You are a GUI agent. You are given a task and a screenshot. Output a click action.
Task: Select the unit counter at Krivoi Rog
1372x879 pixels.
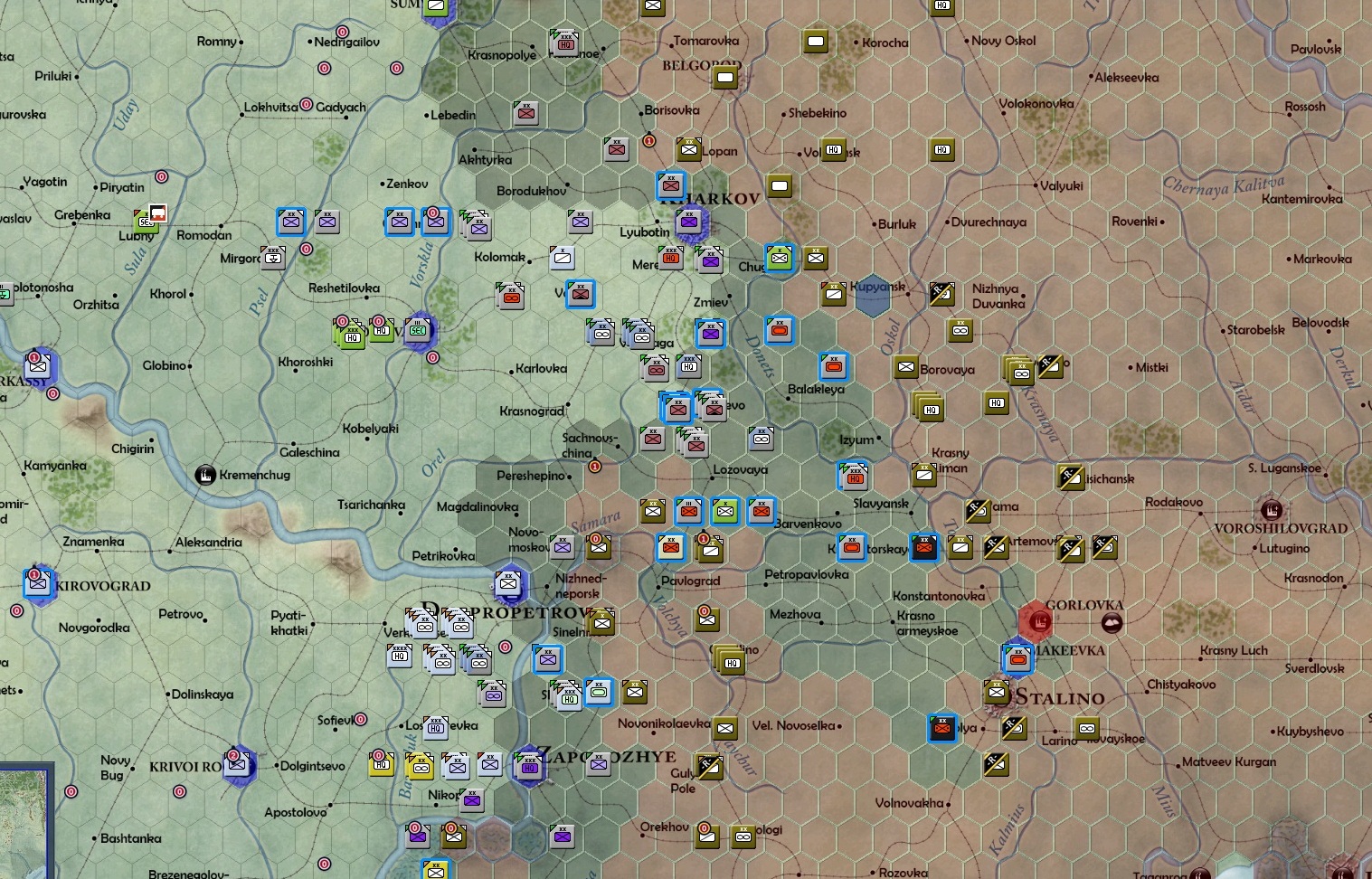(237, 765)
